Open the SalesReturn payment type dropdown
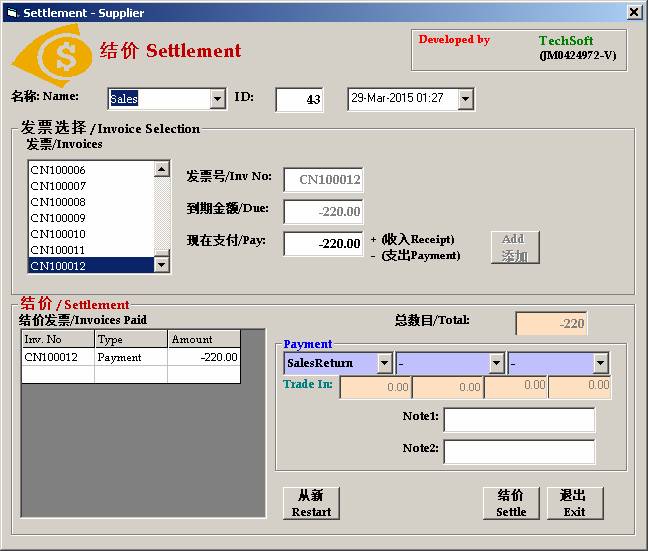 [385, 363]
